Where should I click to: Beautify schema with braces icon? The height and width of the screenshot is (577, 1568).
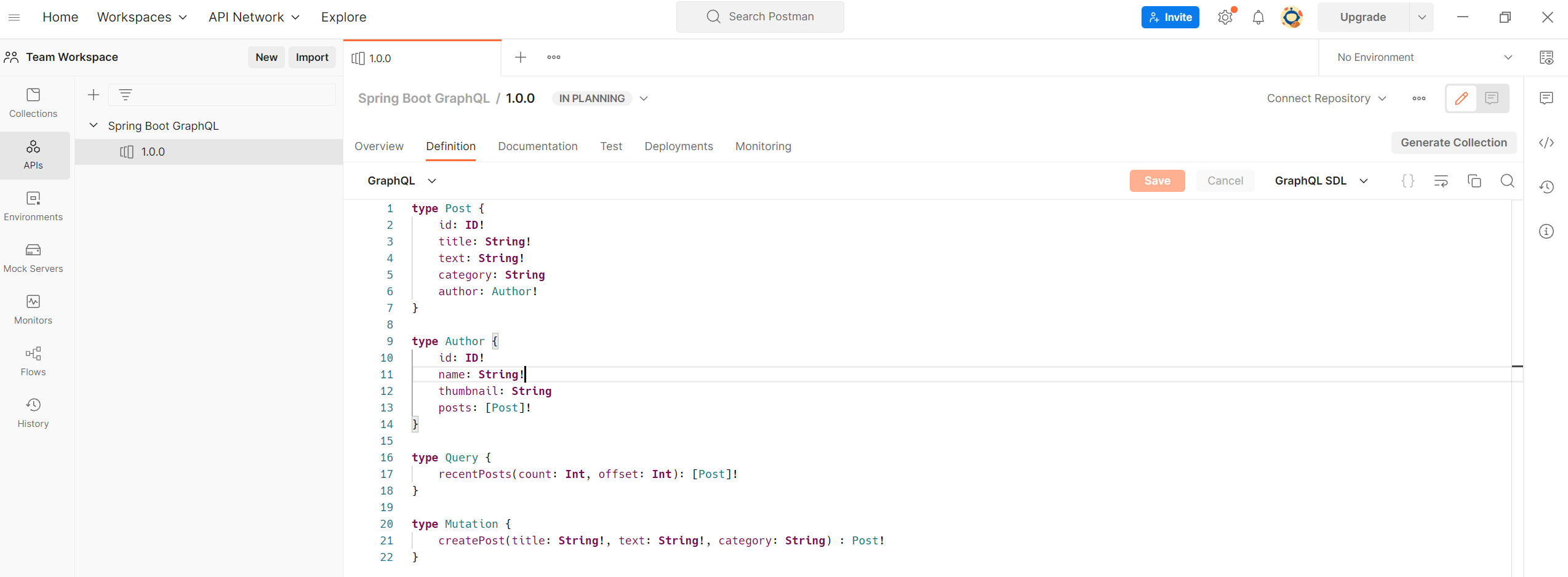coord(1408,181)
